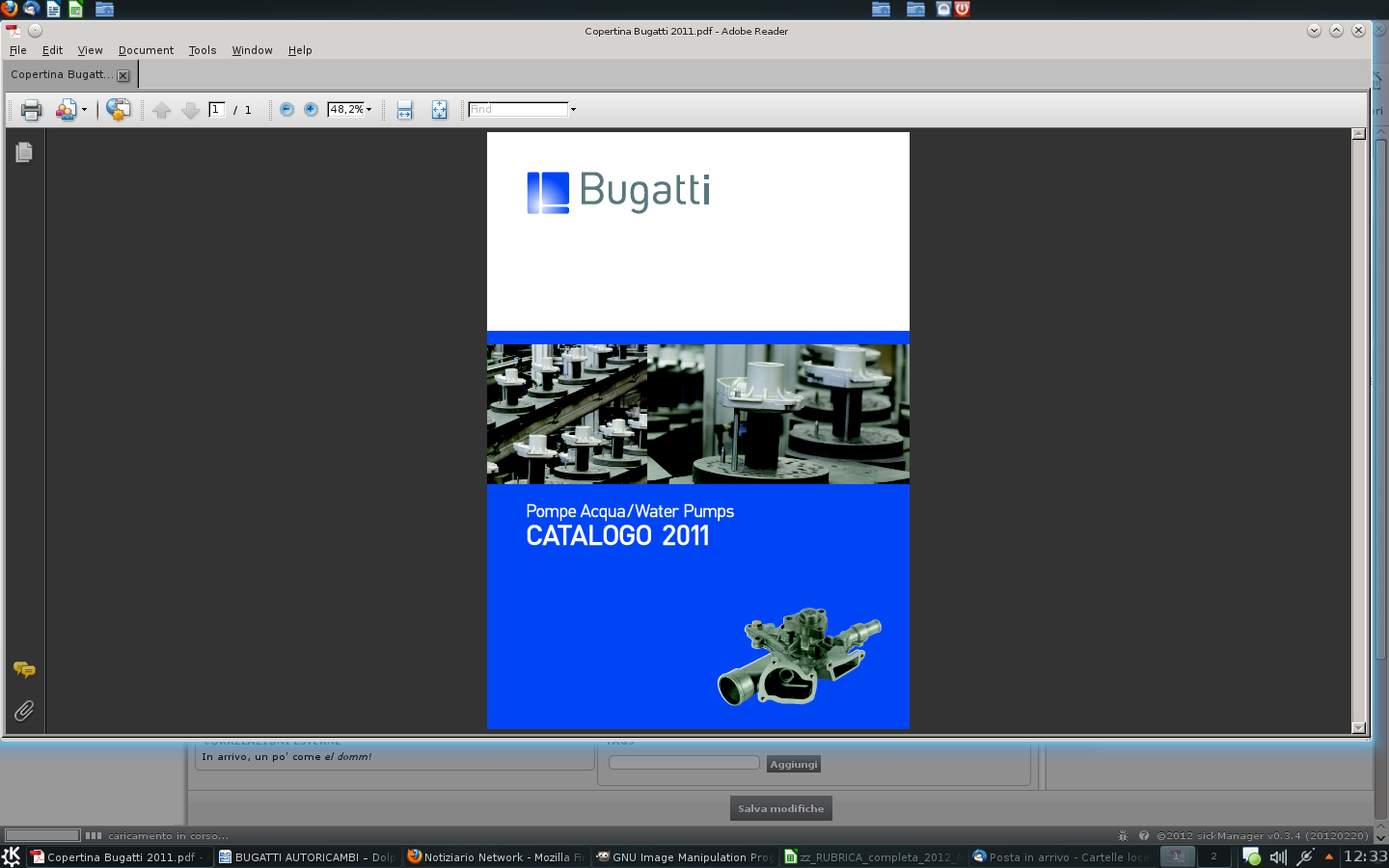
Task: Click the red power/shutdown icon in top panel
Action: (x=962, y=9)
